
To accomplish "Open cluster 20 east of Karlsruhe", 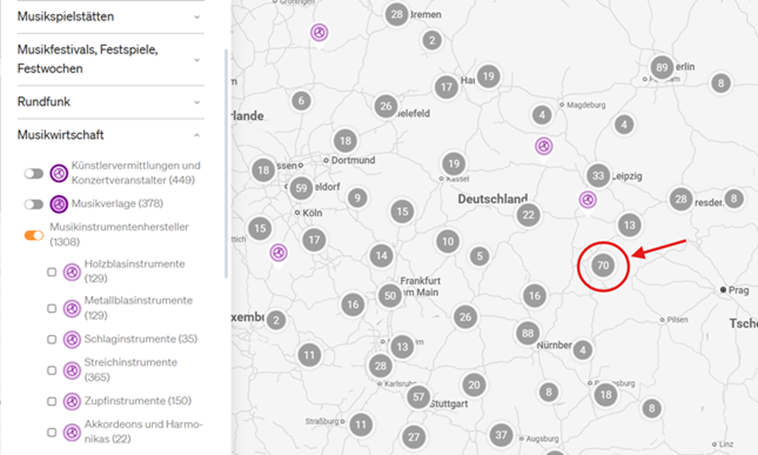I will tap(474, 385).
